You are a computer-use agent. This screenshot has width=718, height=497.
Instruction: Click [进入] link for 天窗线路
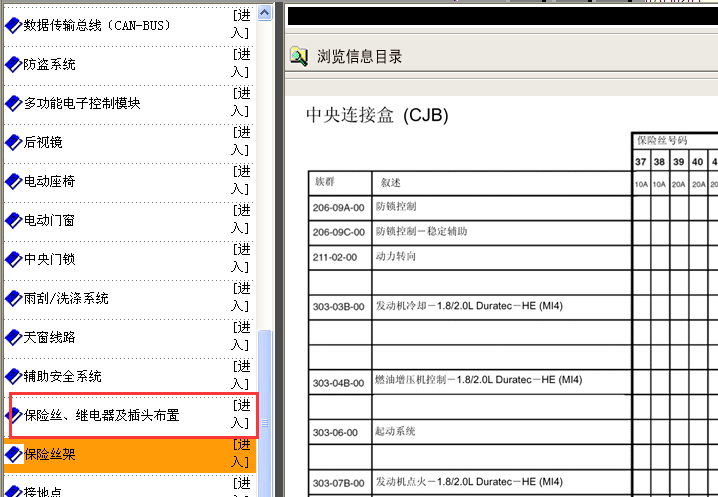tap(241, 338)
